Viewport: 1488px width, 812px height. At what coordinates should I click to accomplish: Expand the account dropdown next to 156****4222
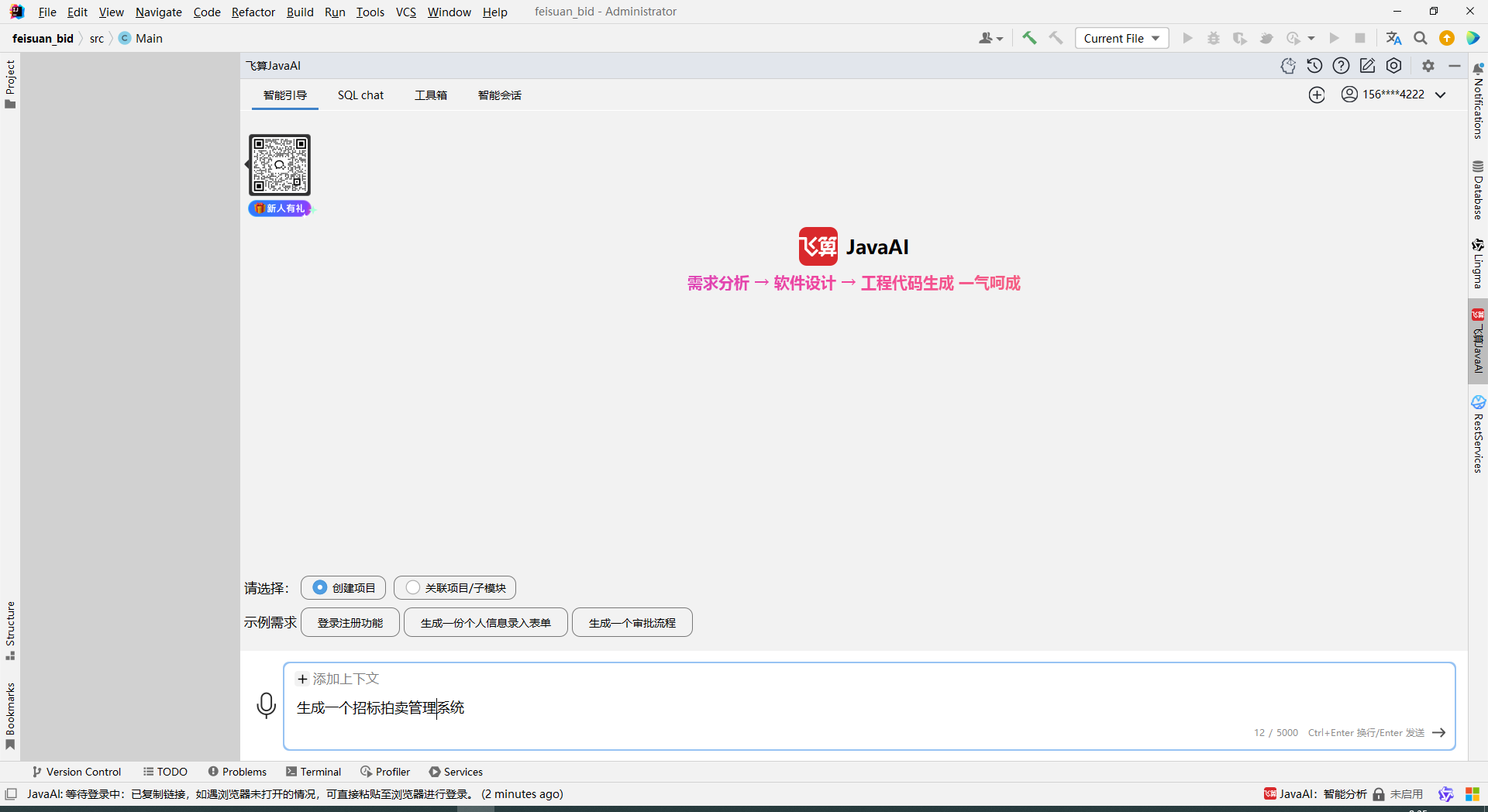tap(1441, 95)
